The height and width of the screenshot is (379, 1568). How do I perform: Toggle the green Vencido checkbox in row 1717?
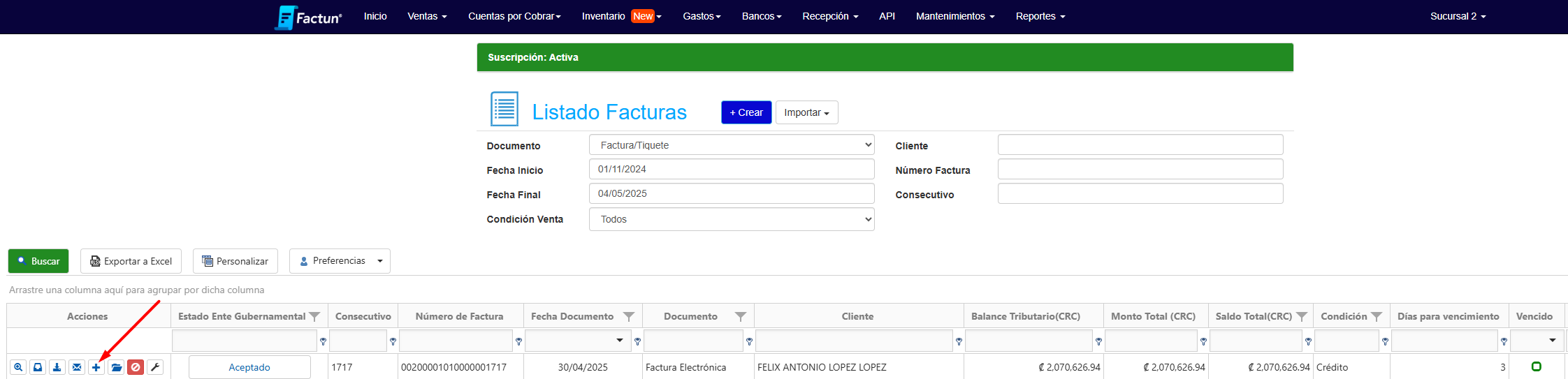pyautogui.click(x=1537, y=366)
